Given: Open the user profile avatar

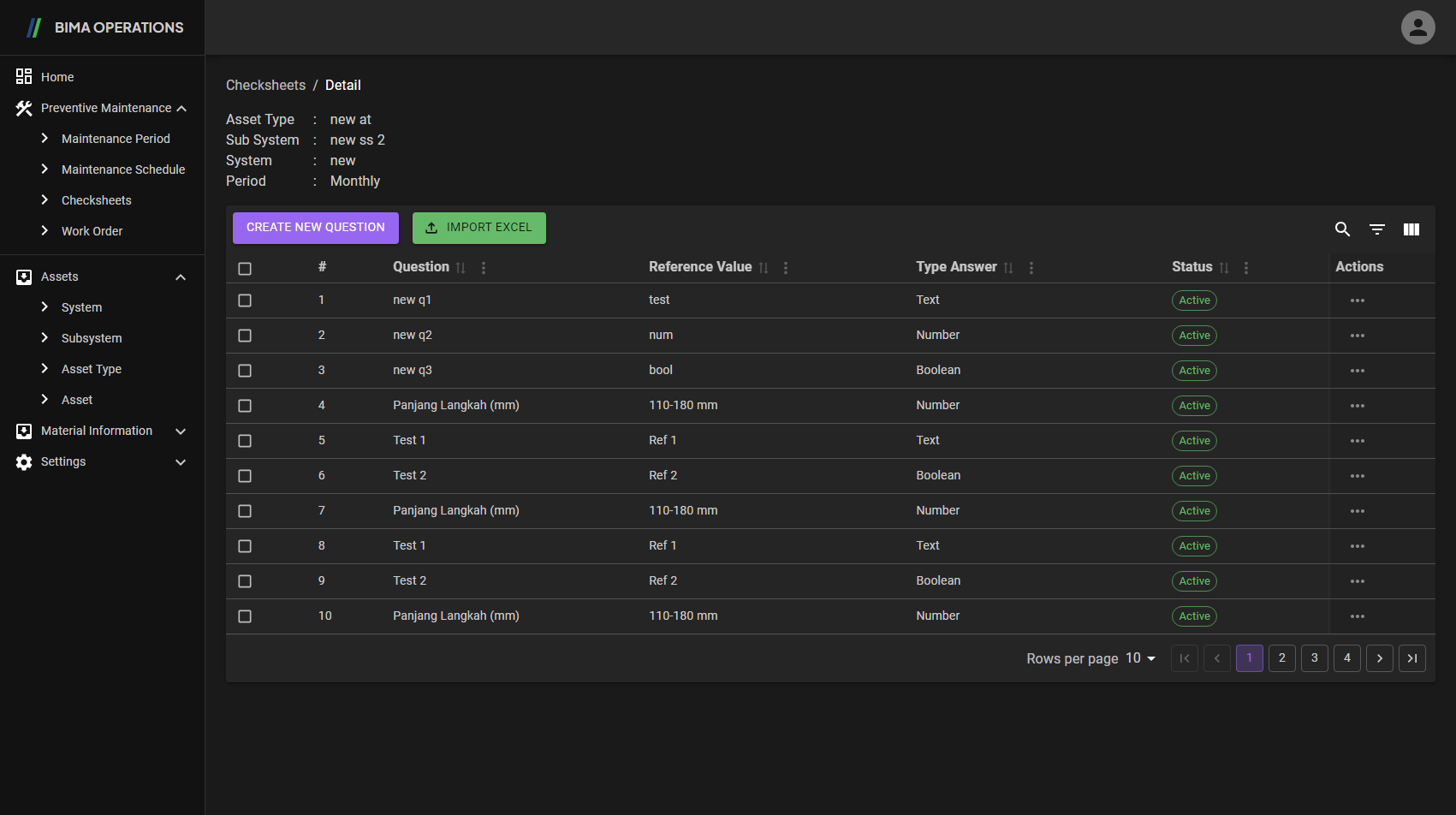Looking at the screenshot, I should point(1417,27).
